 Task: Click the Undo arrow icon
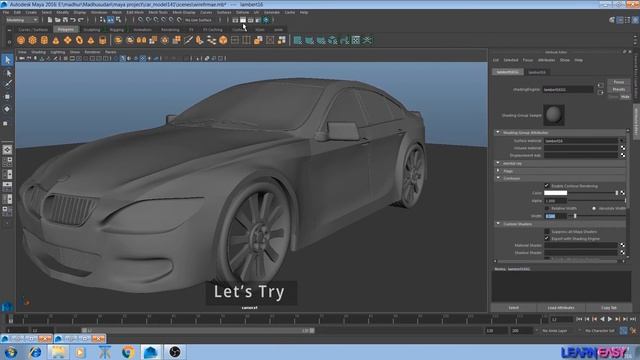[x=73, y=20]
